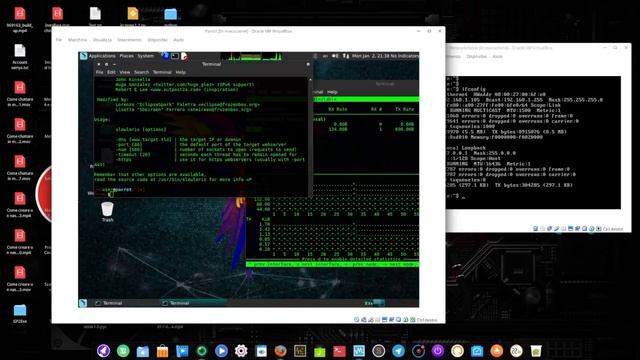Click the purple power icon in dock
This screenshot has height=360, width=640.
tap(438, 351)
